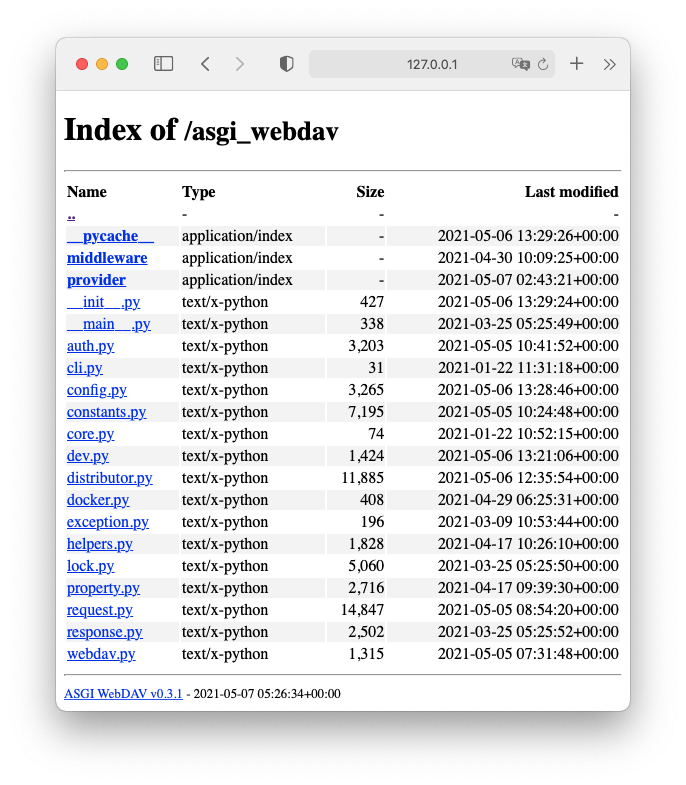Viewport: 686px width, 785px height.
Task: Click text/x-python type in webdav.py row
Action: point(225,654)
